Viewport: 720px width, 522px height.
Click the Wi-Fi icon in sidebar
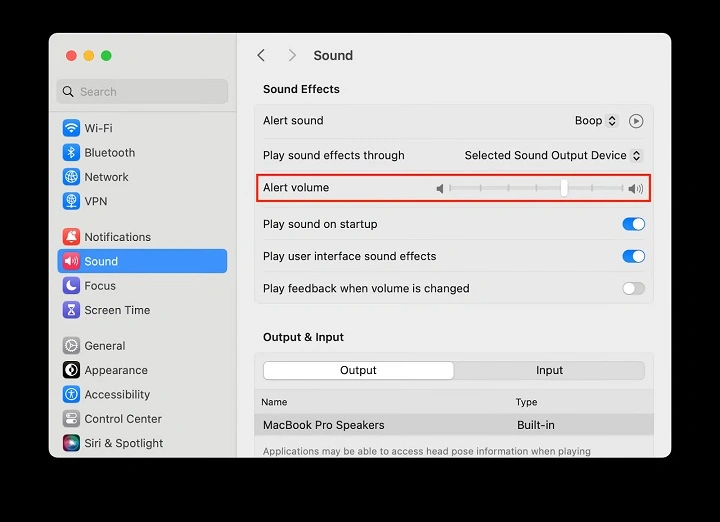[x=71, y=128]
